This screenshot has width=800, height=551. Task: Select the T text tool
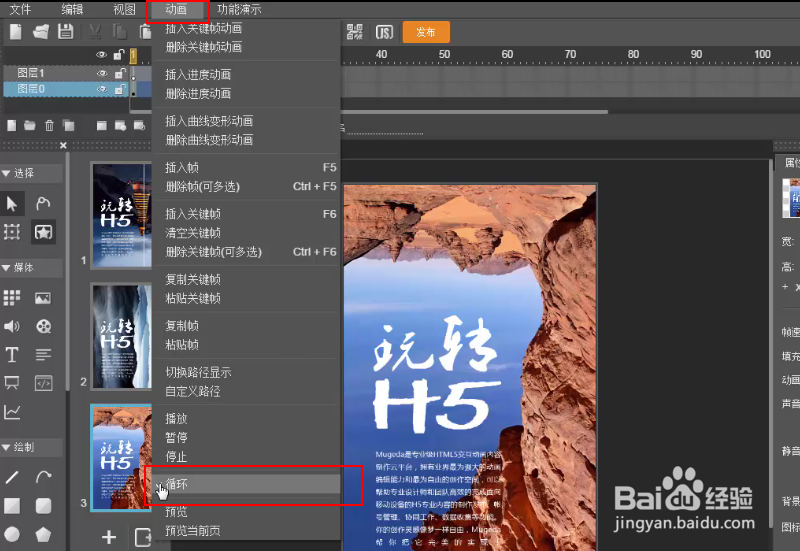(x=12, y=355)
